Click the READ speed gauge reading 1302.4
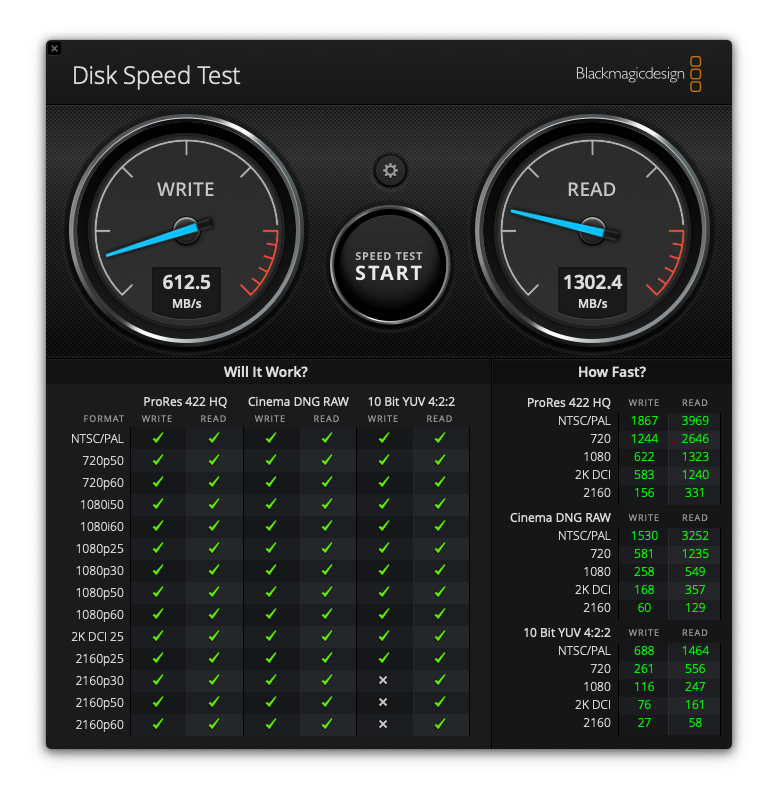 click(x=592, y=230)
